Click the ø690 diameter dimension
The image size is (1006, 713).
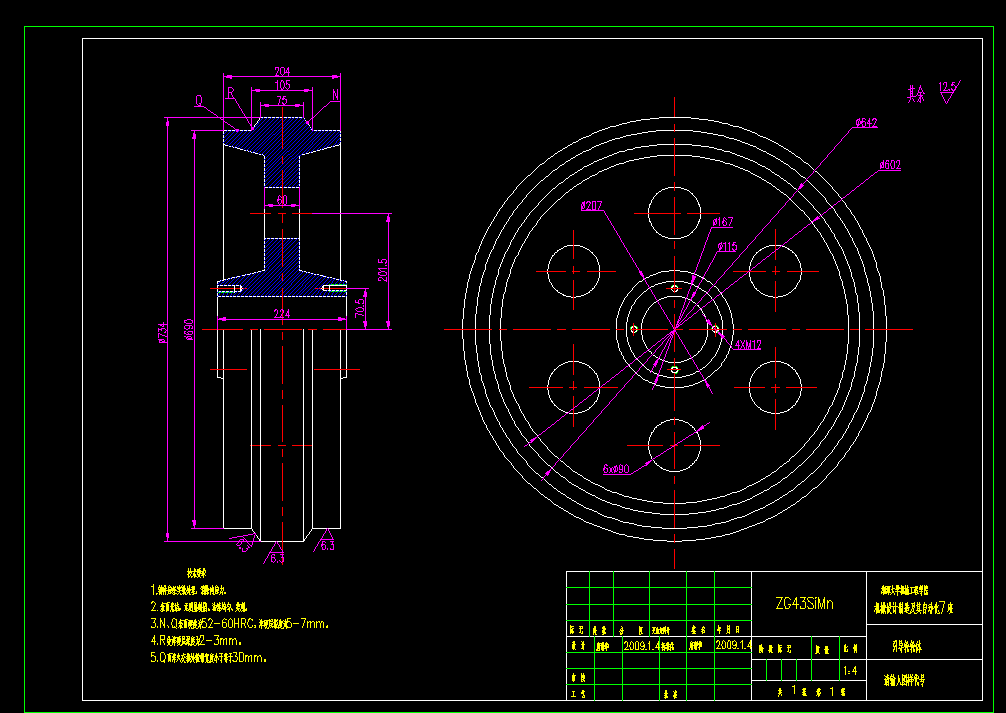(x=189, y=329)
